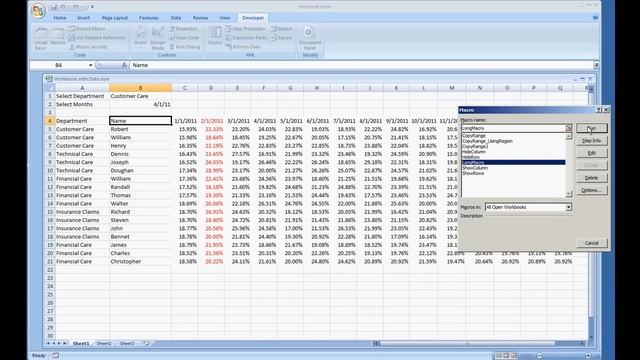Open the XML Source pane
This screenshot has height=360, width=640.
215,36
